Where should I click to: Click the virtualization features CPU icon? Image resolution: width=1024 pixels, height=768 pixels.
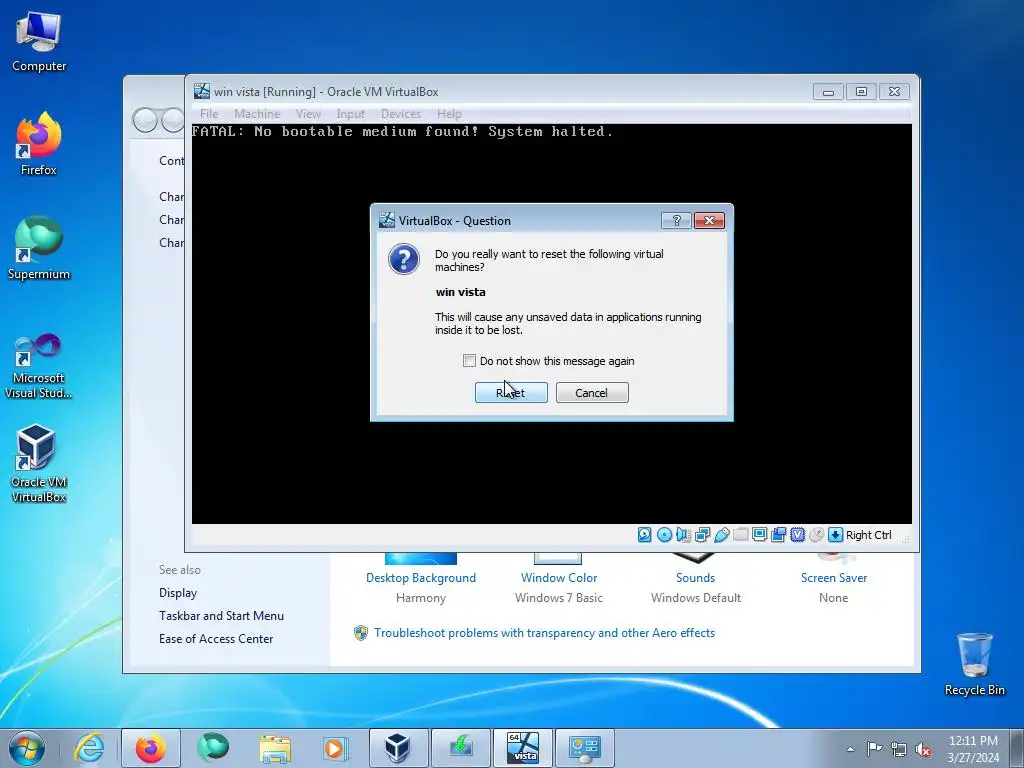[797, 535]
